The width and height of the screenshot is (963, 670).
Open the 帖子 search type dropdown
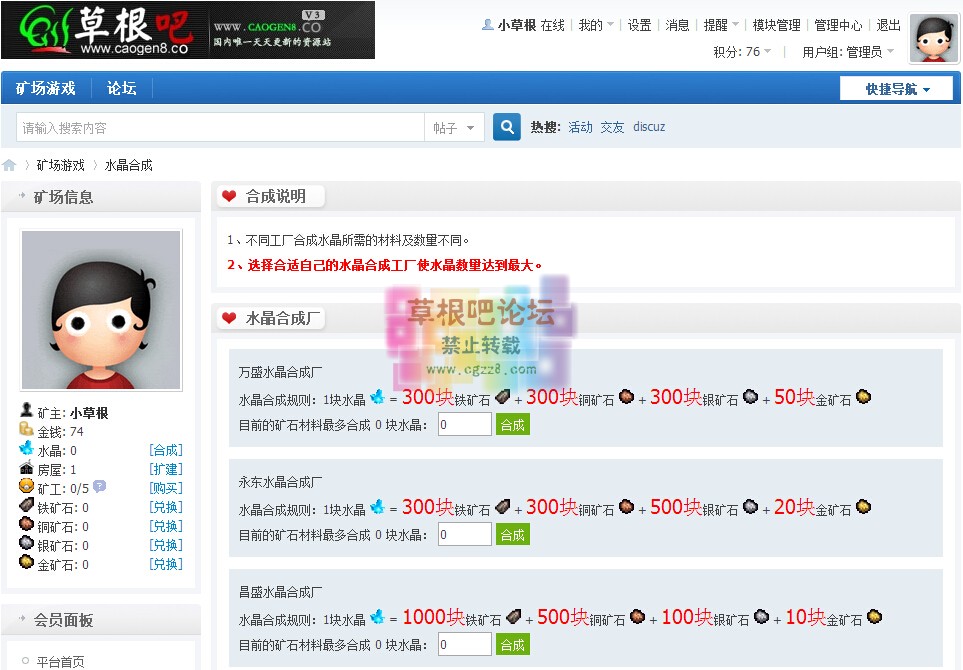pos(455,129)
